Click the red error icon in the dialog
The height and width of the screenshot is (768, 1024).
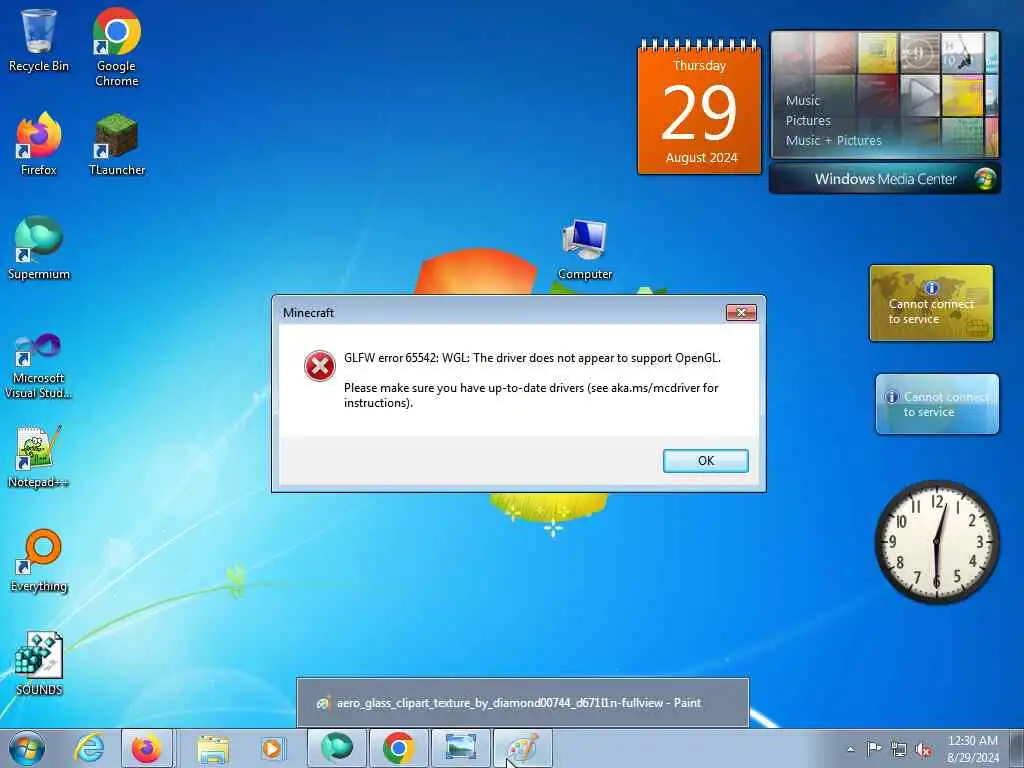pyautogui.click(x=320, y=366)
